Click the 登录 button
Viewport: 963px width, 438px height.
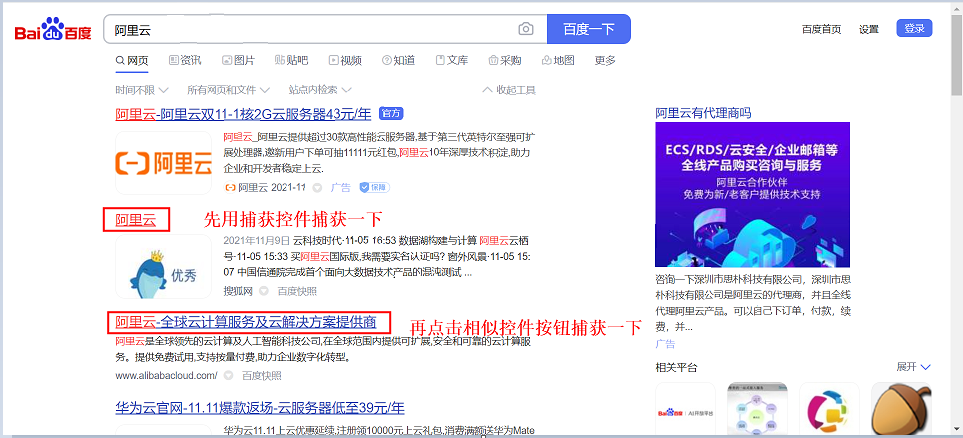click(914, 28)
